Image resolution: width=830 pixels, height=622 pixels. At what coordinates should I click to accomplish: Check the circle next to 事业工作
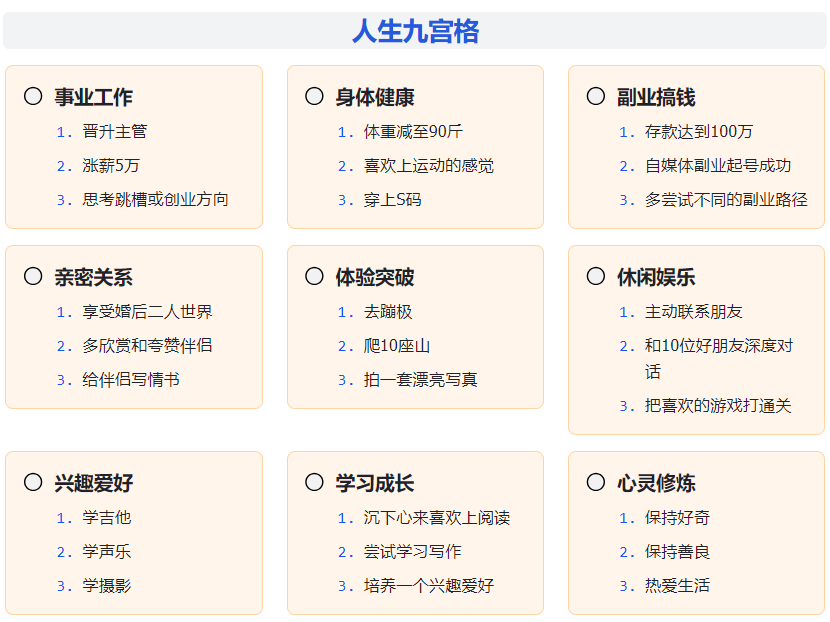click(33, 96)
